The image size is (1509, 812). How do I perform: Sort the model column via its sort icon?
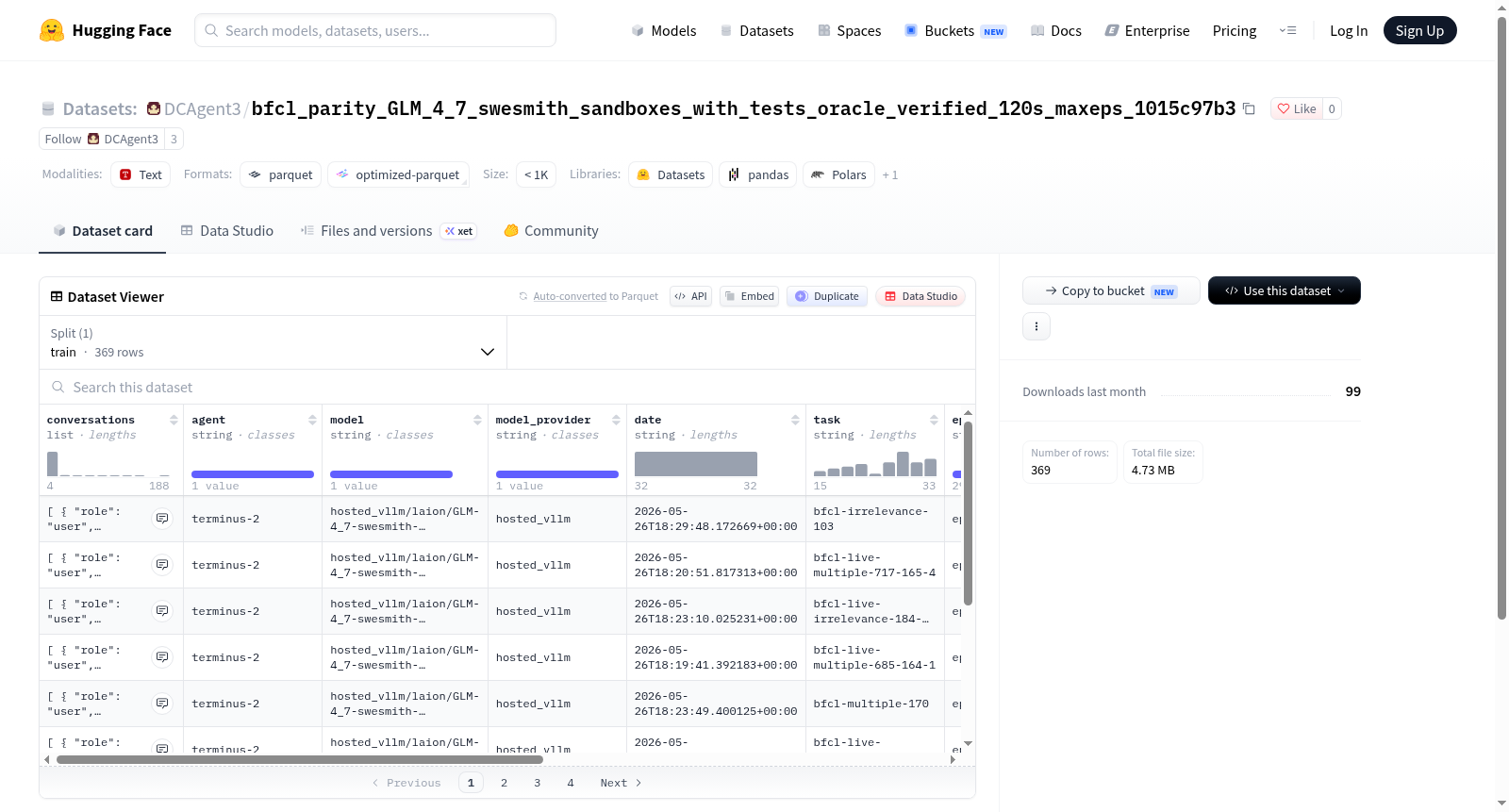tap(477, 420)
